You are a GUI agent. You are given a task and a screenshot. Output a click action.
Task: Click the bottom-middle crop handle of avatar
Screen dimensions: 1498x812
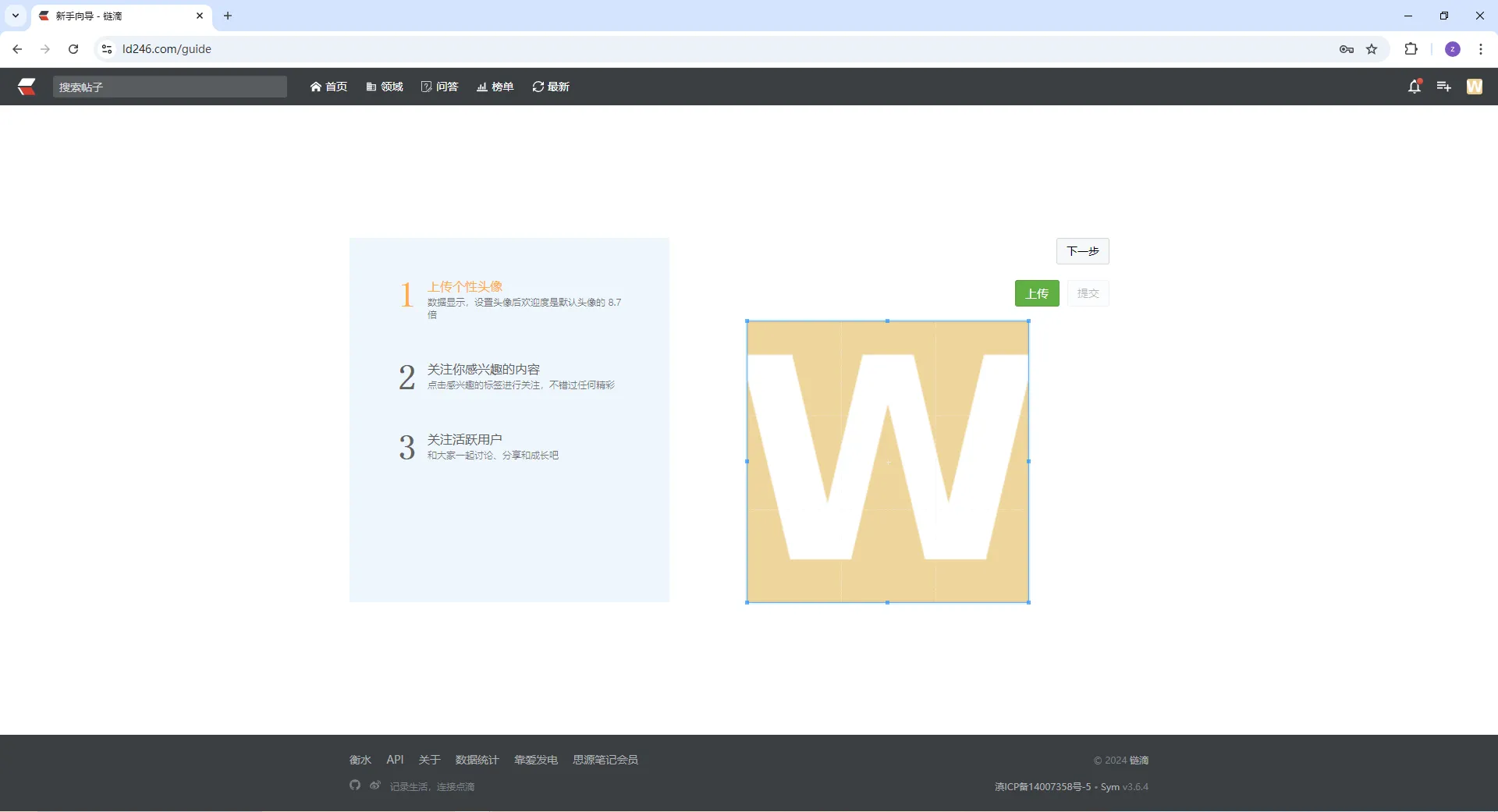(888, 602)
